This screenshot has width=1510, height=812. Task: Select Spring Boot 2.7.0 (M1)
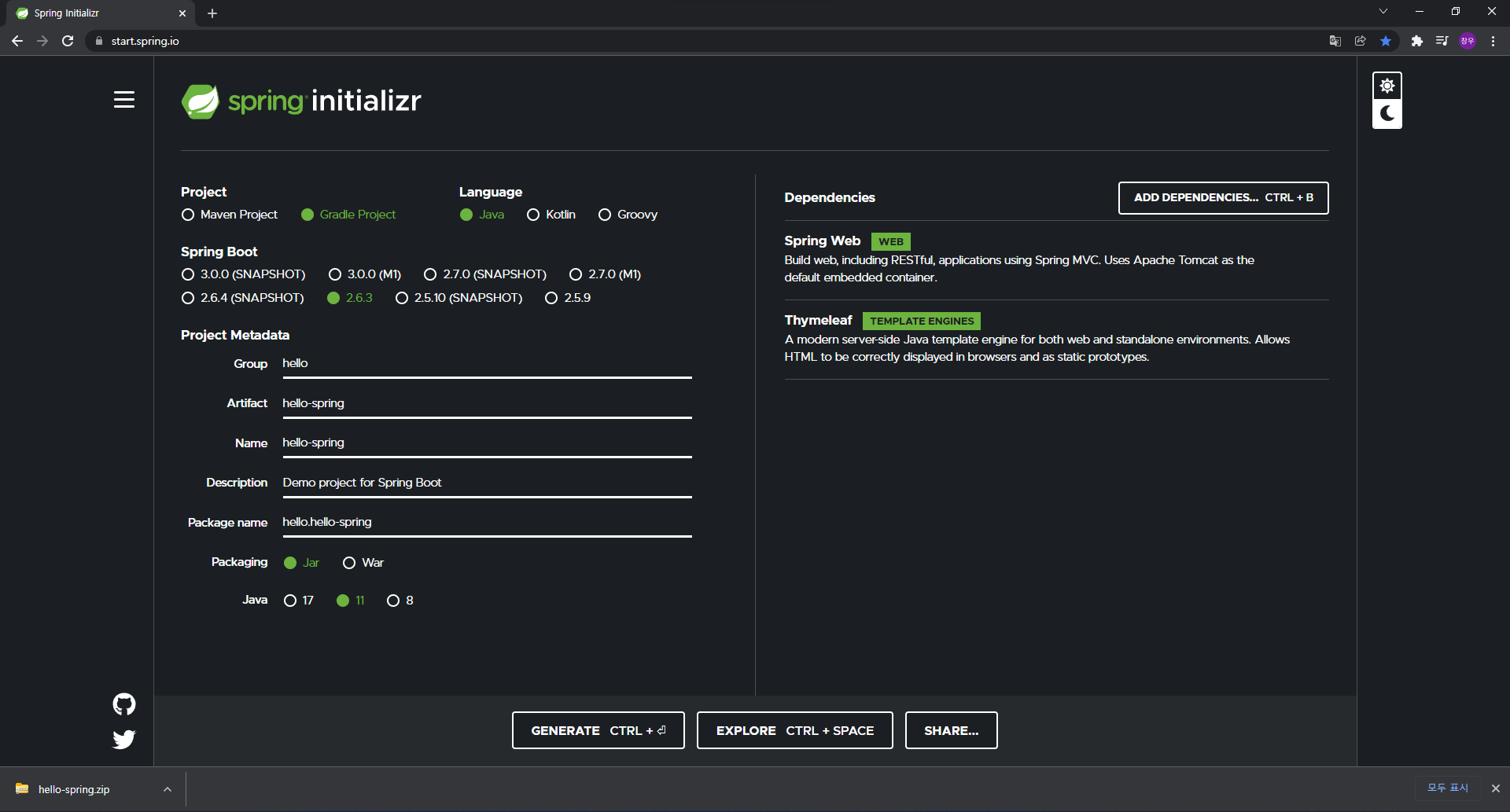click(x=605, y=274)
